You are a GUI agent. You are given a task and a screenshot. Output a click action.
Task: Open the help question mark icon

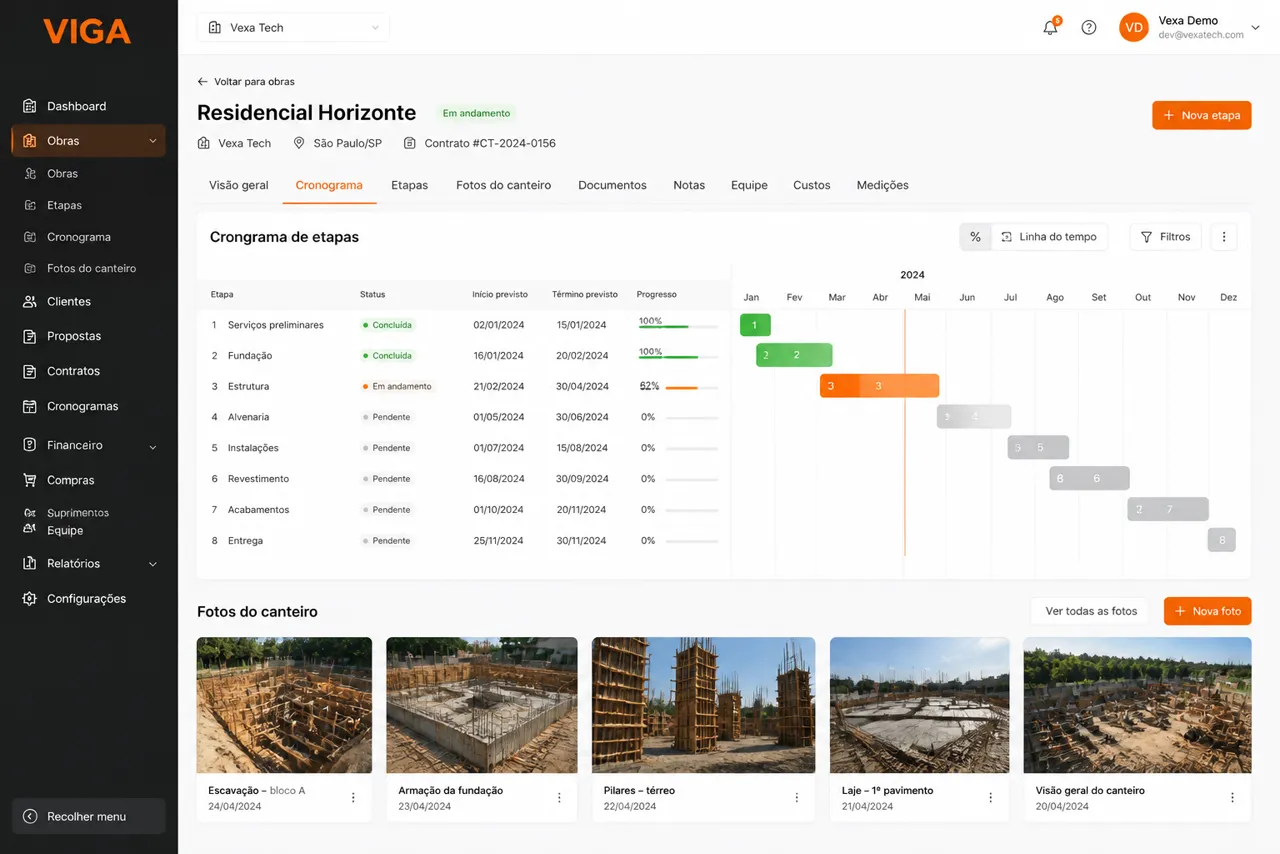click(x=1089, y=28)
